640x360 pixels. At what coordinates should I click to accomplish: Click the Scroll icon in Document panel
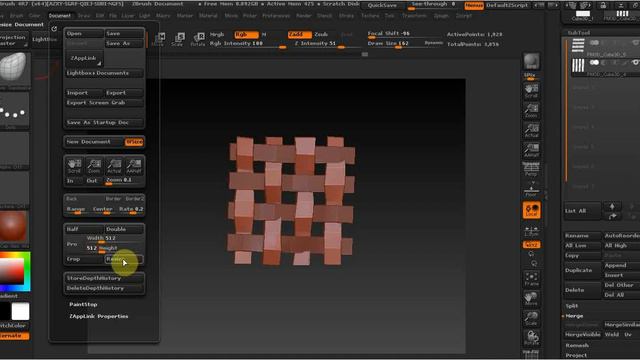(x=74, y=166)
